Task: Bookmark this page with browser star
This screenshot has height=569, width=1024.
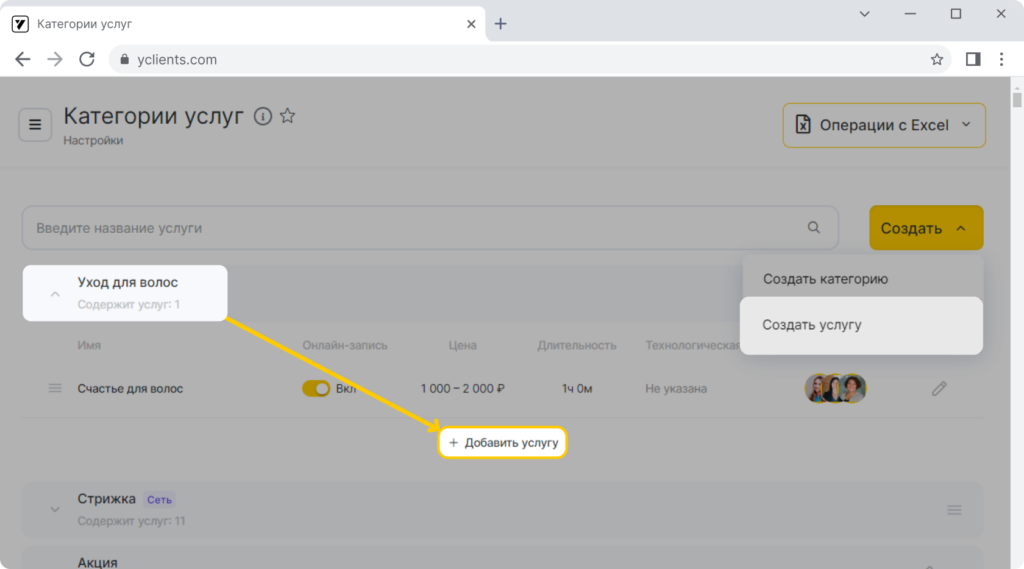Action: [936, 59]
